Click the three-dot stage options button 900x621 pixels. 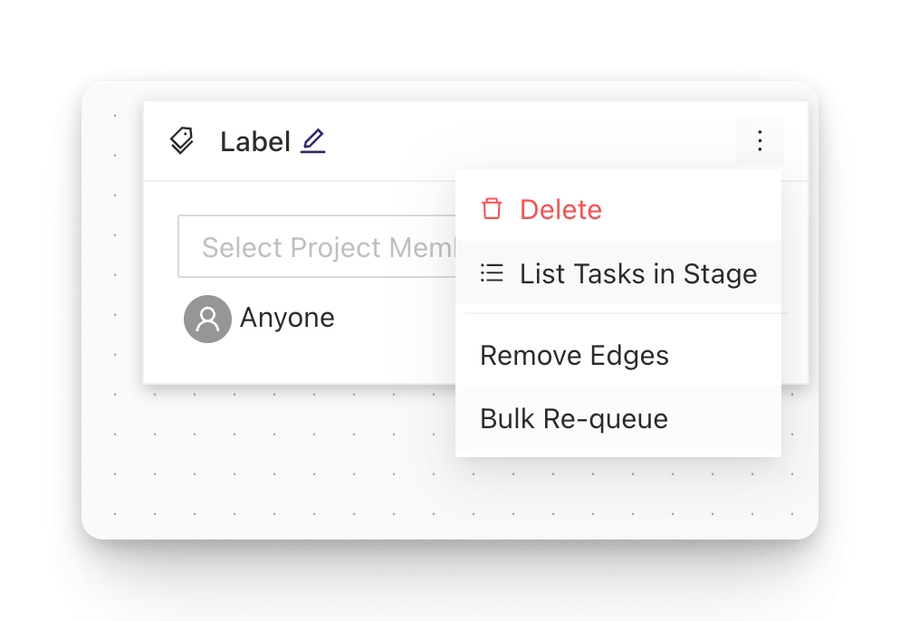760,141
